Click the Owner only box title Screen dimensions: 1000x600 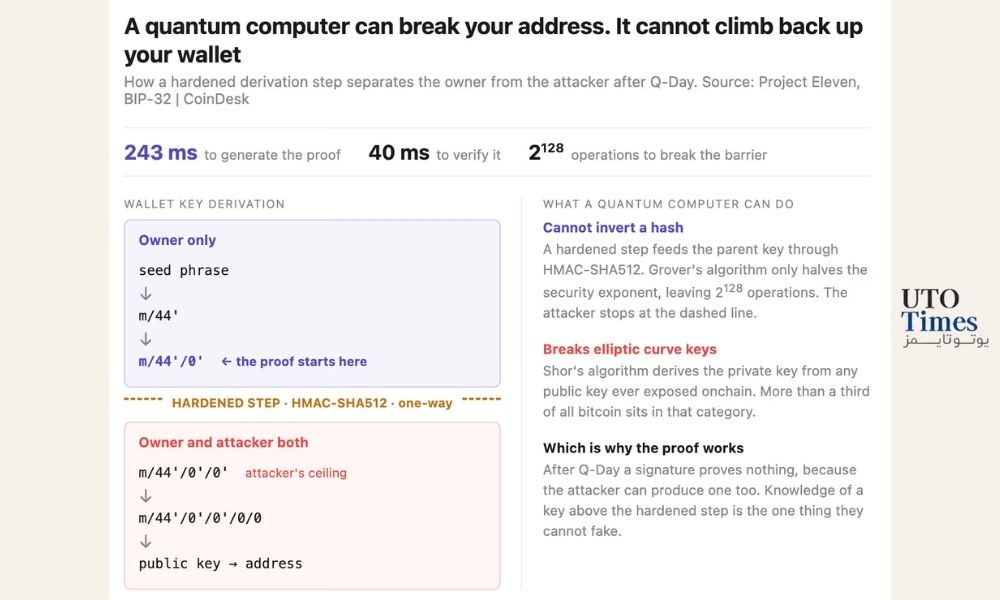[177, 240]
